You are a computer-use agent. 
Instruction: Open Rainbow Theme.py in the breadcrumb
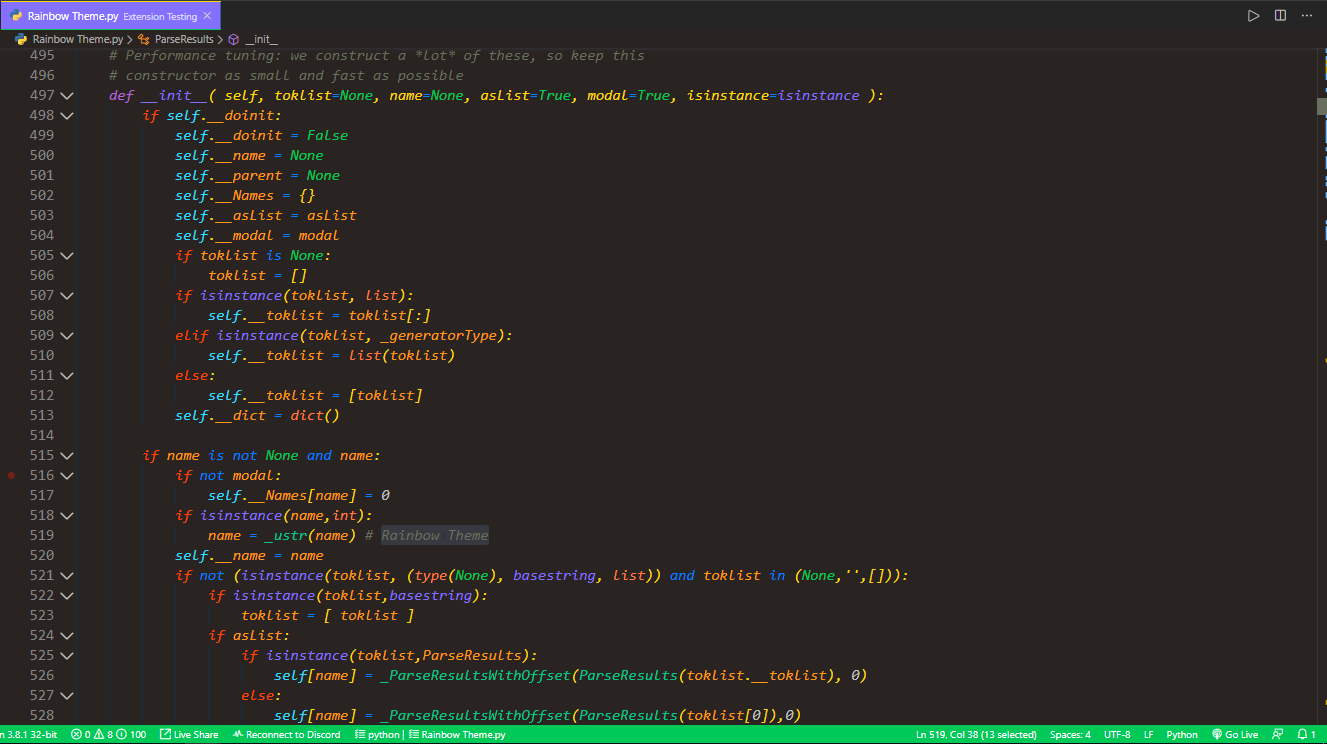[69, 39]
